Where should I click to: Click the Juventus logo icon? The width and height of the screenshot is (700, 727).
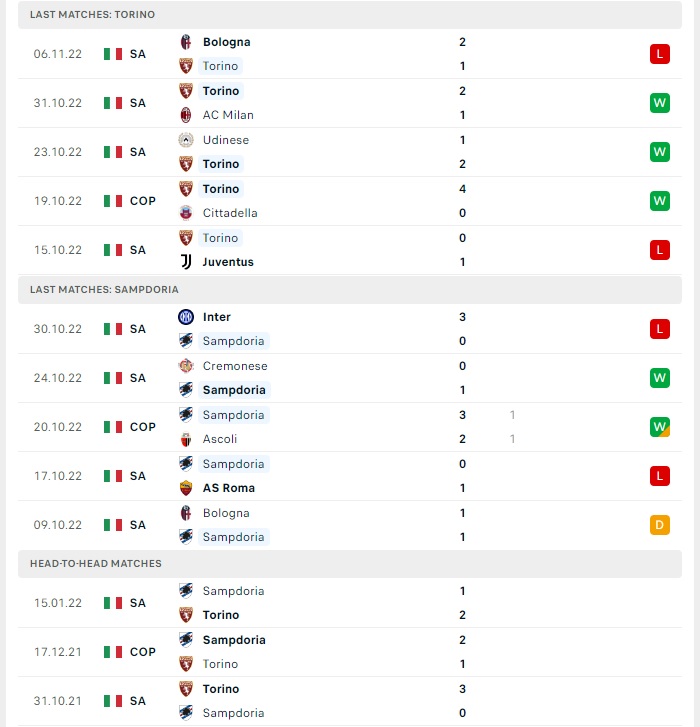click(x=186, y=262)
